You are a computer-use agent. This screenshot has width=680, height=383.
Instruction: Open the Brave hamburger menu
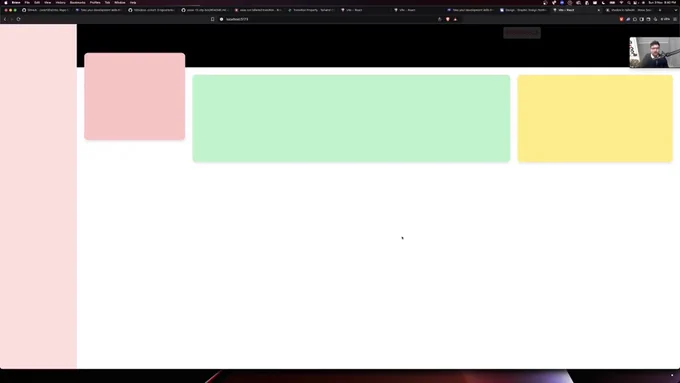point(675,19)
